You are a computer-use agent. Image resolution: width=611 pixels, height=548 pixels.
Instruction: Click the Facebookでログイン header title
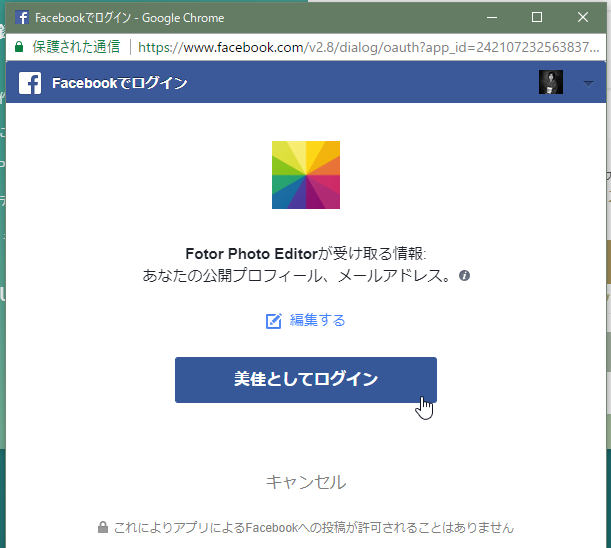[x=120, y=83]
